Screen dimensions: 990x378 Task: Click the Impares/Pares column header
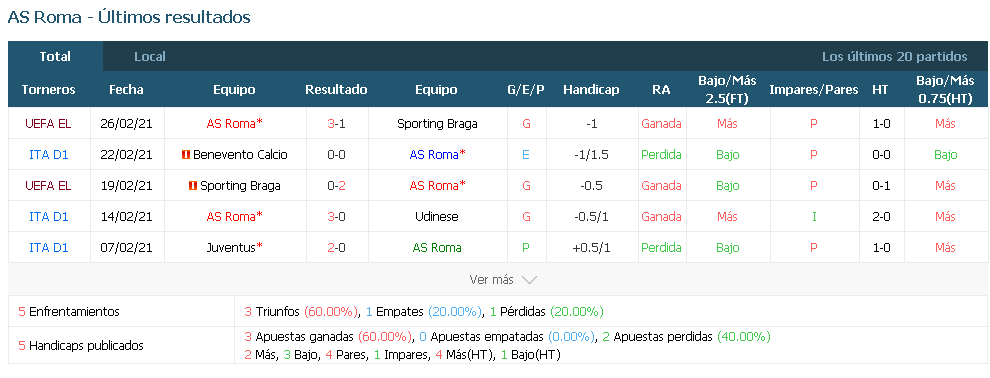point(813,90)
